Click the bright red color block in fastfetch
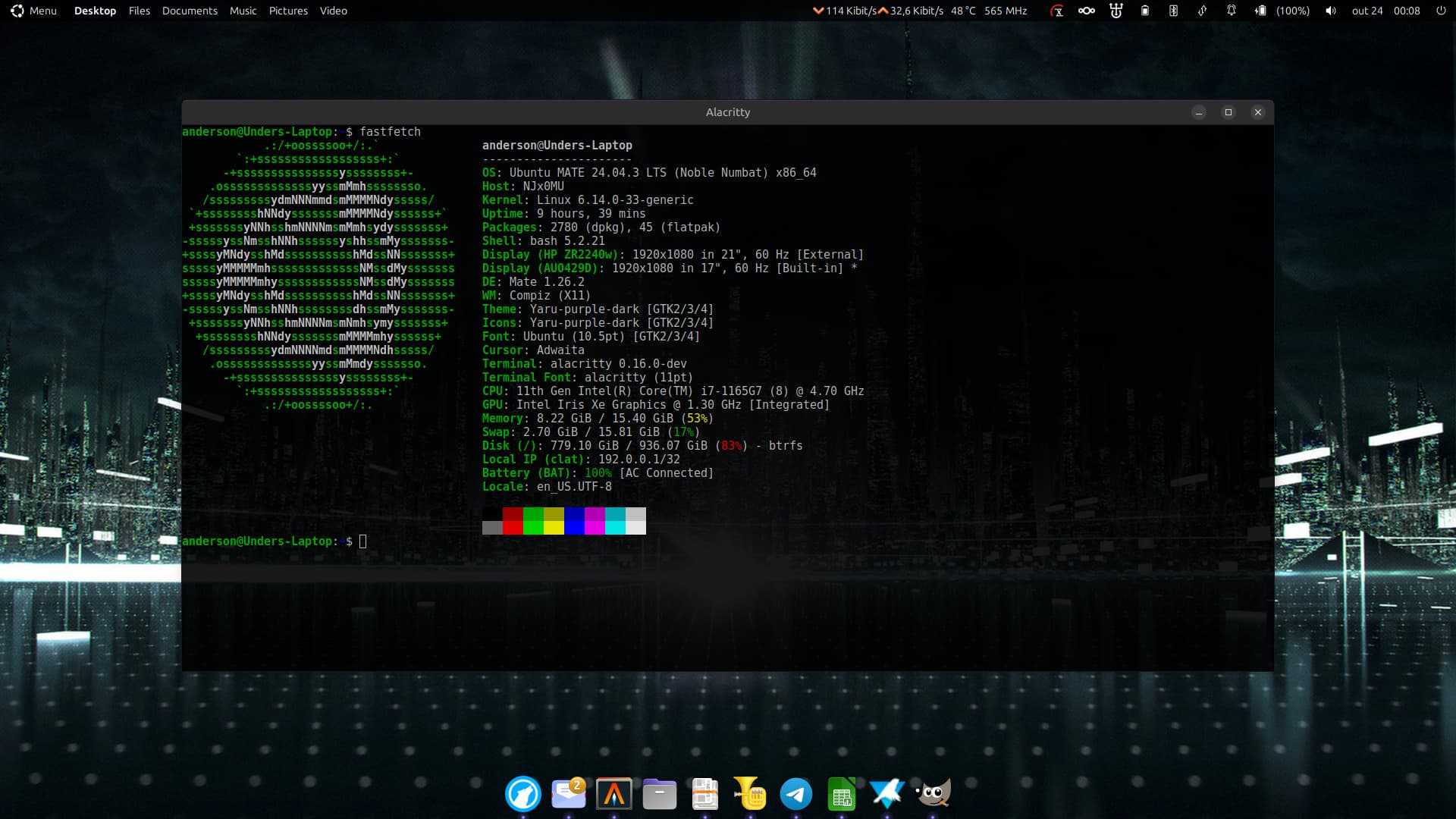The image size is (1456, 819). [513, 528]
